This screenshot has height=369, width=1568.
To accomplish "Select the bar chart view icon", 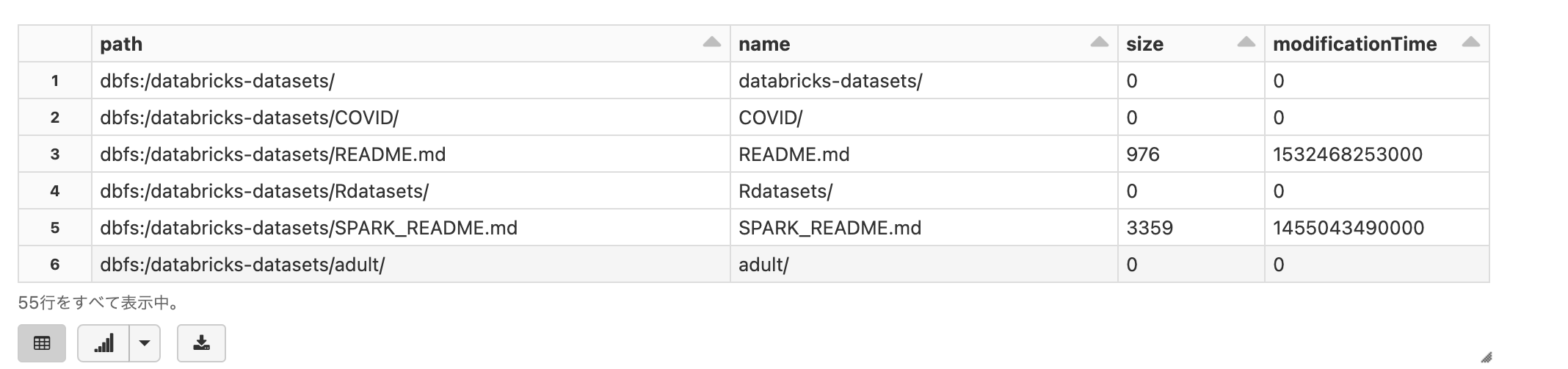I will [104, 343].
